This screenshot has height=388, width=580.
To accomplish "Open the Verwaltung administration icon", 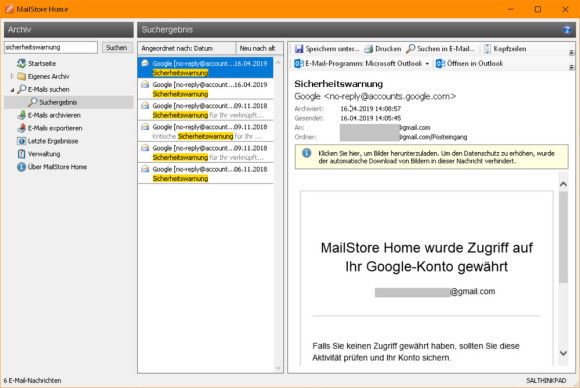I will 22,154.
